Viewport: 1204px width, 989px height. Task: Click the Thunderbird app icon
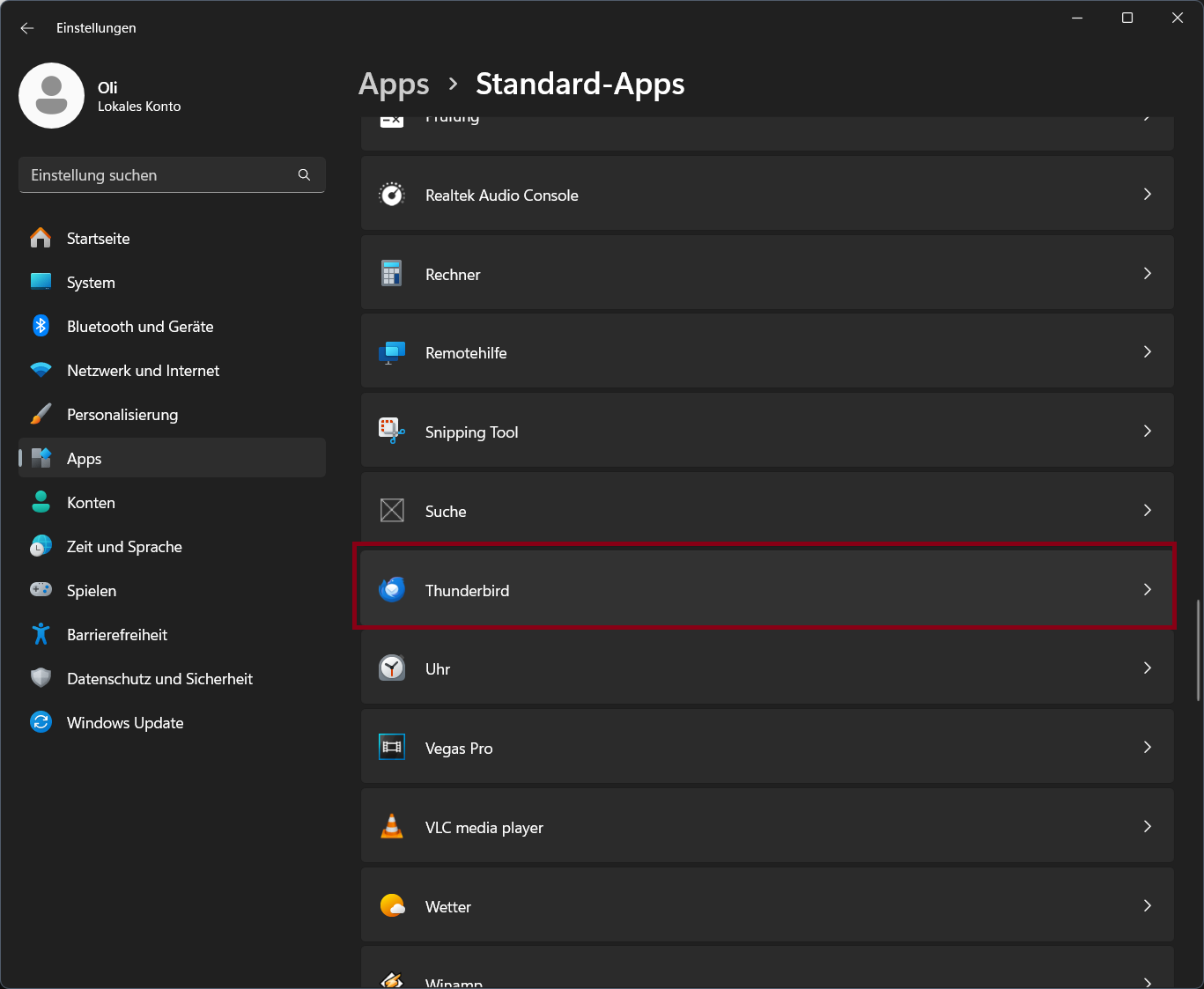click(x=392, y=589)
